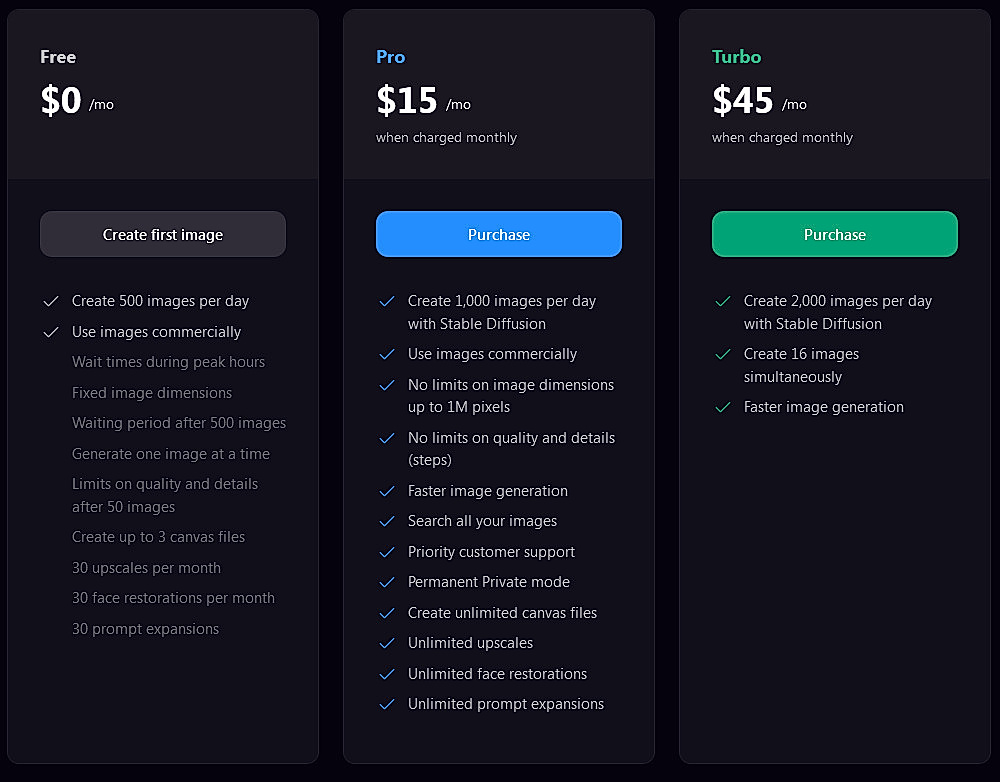
Task: Click the checkmark beside "Unlimited face restorations"
Action: coord(387,674)
